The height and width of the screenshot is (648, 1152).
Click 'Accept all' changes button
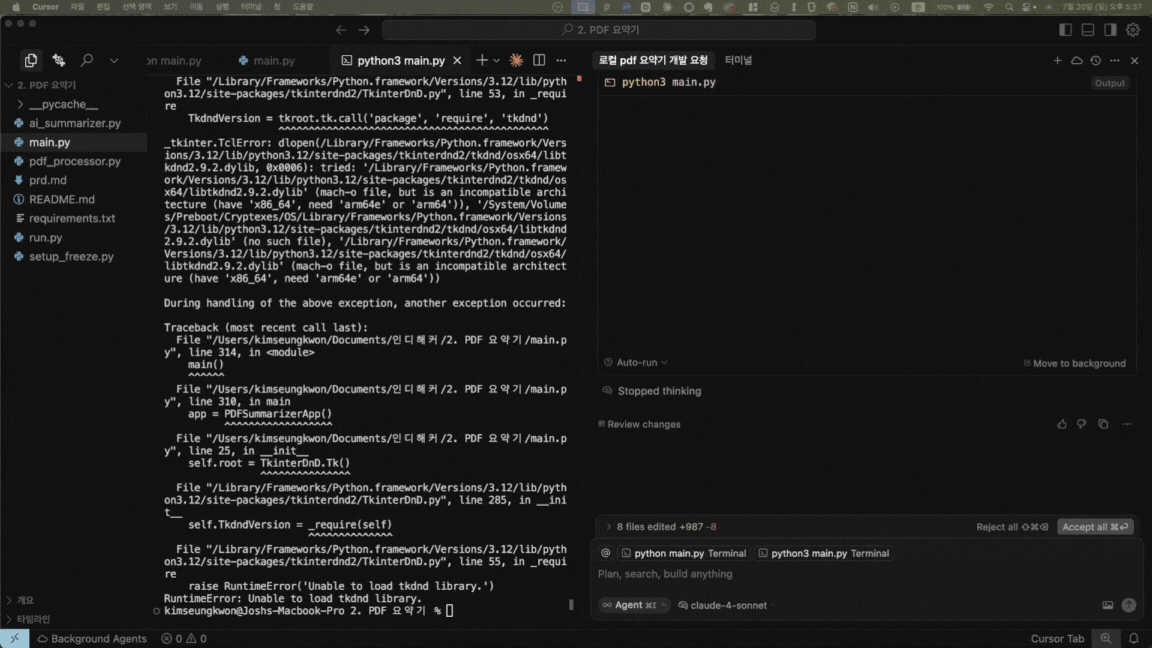1095,527
